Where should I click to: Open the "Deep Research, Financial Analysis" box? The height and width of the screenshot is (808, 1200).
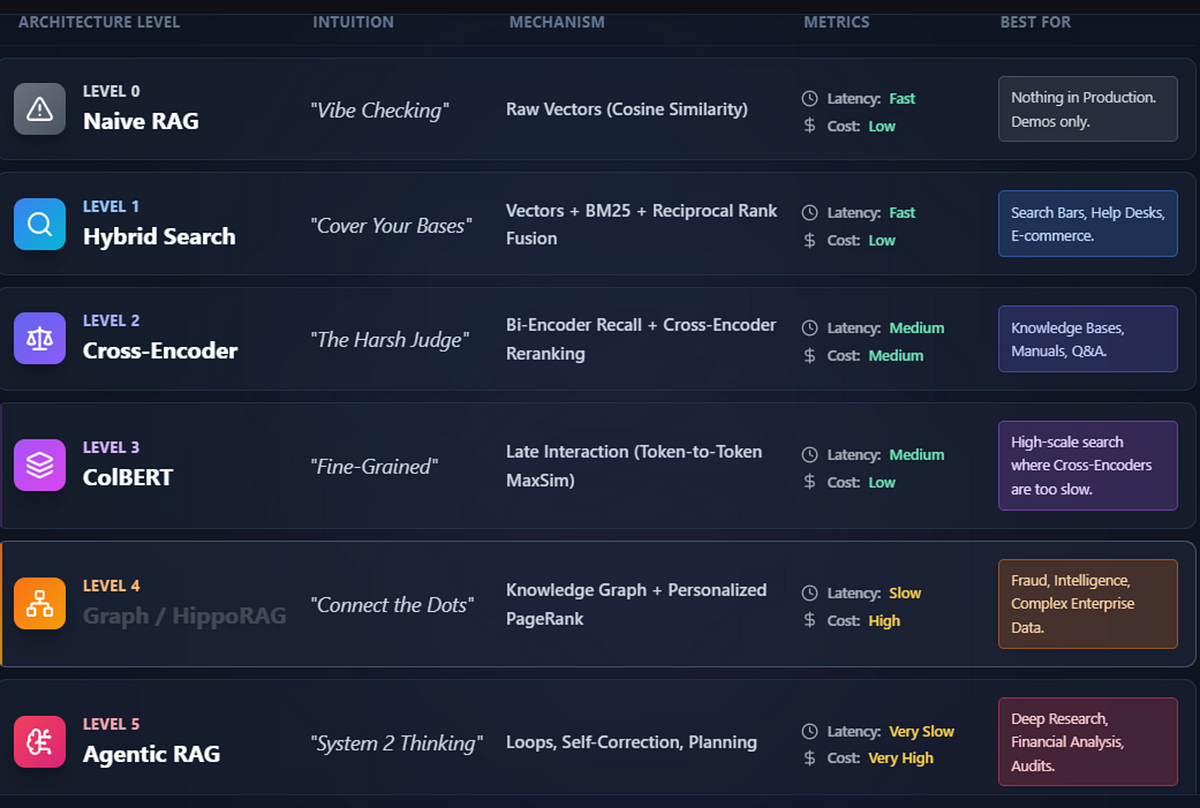pyautogui.click(x=1088, y=742)
